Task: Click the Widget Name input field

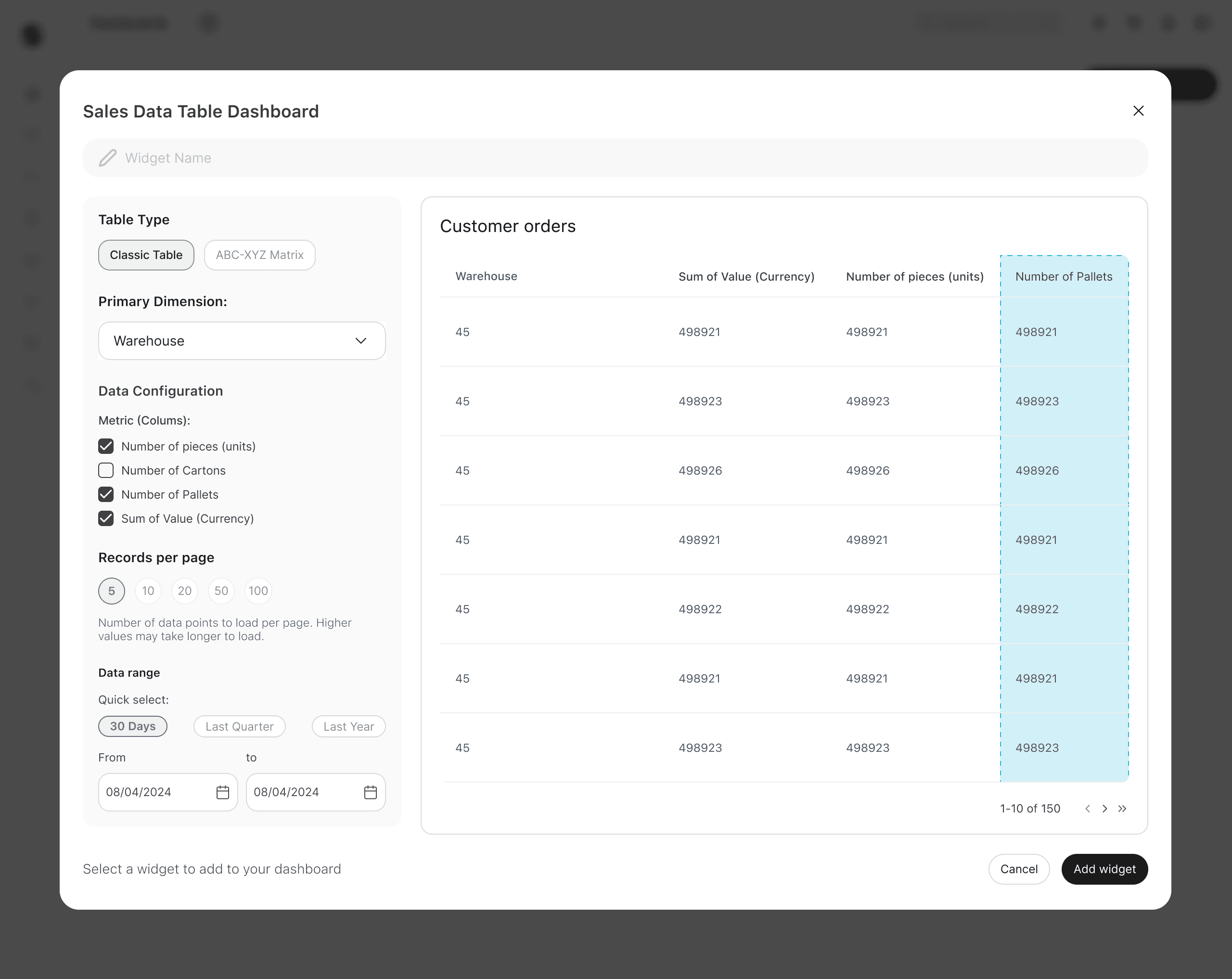Action: (629, 158)
